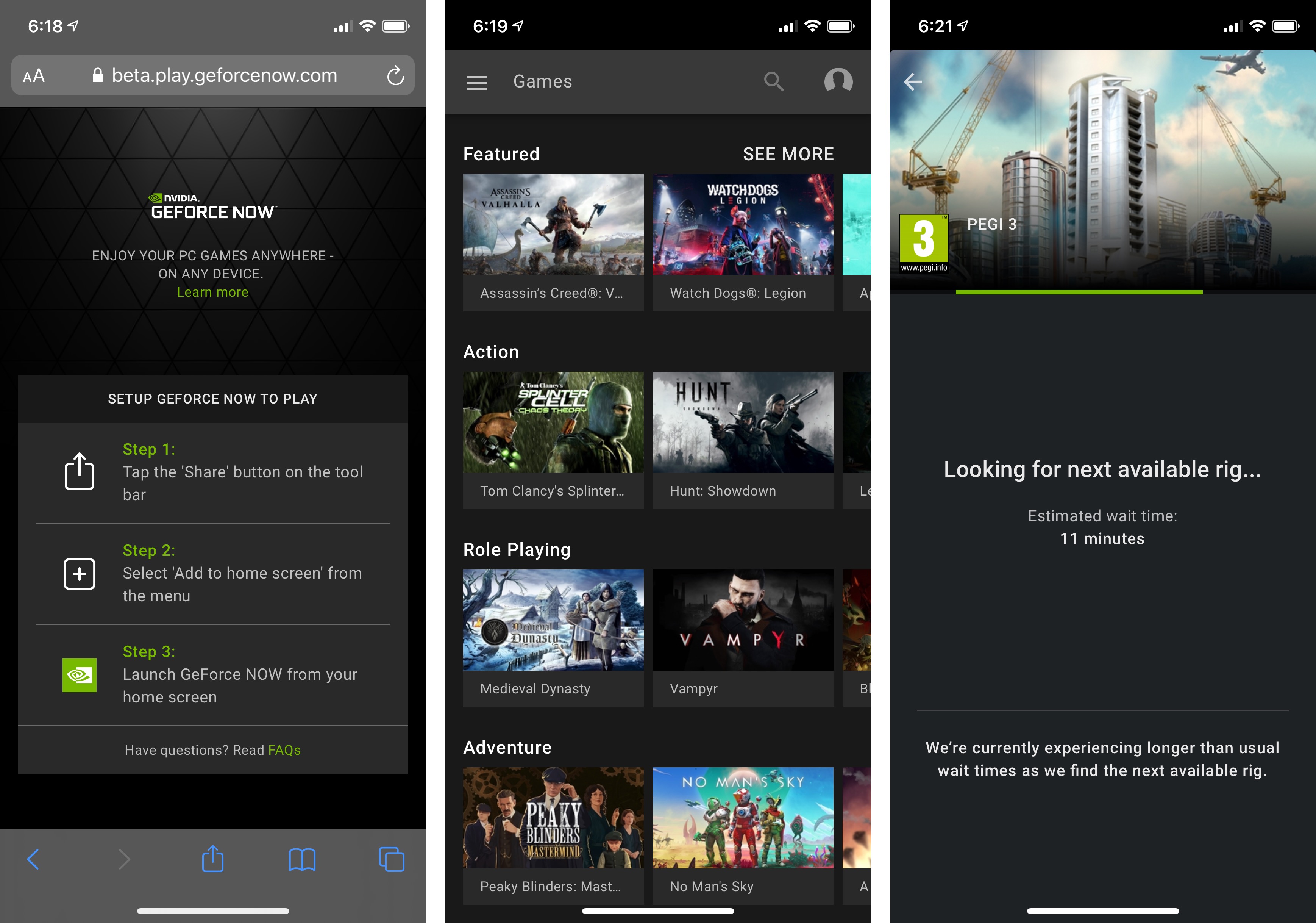
Task: Open the No Man's Sky tile
Action: [x=743, y=835]
